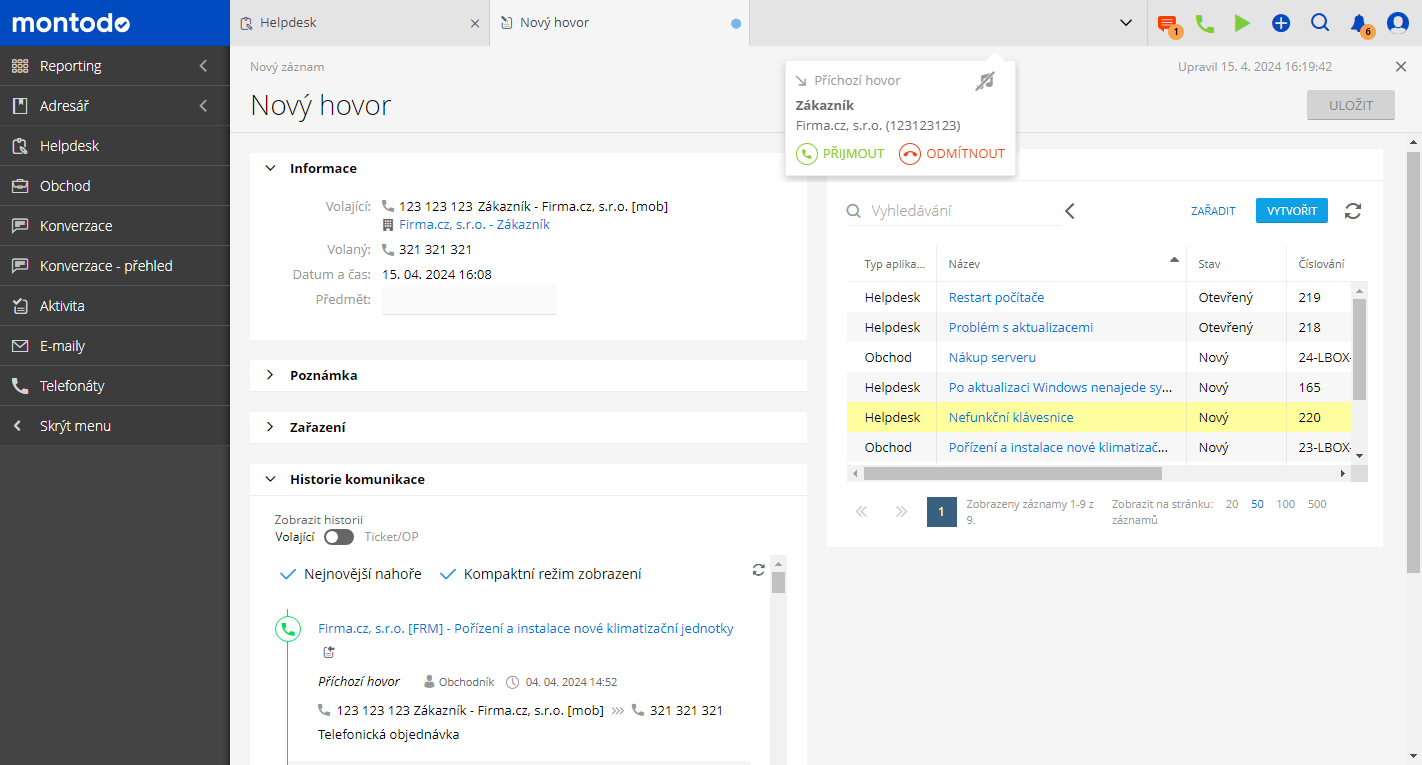Open the user profile avatar

pyautogui.click(x=1397, y=23)
